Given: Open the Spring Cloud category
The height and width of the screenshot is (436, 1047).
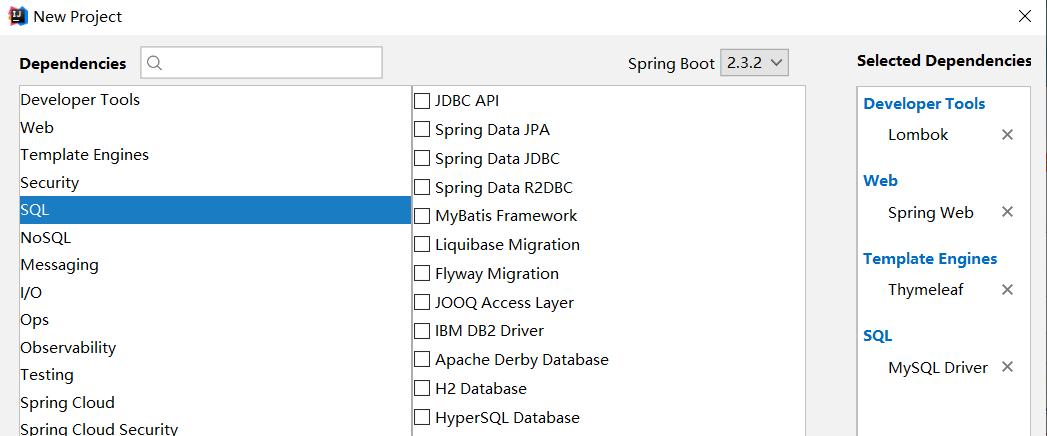Looking at the screenshot, I should [216, 403].
